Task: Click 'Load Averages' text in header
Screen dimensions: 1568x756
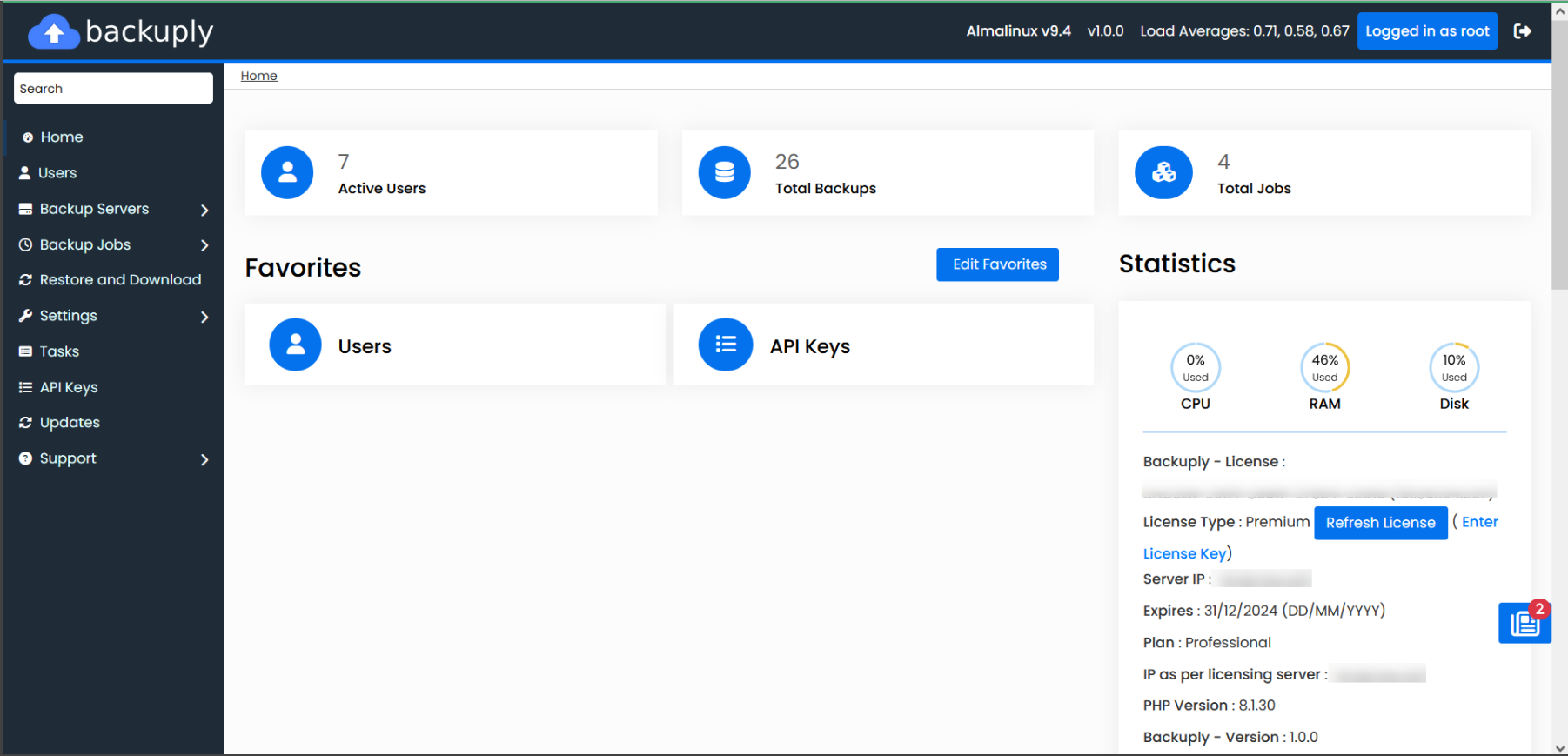Action: coord(1244,31)
